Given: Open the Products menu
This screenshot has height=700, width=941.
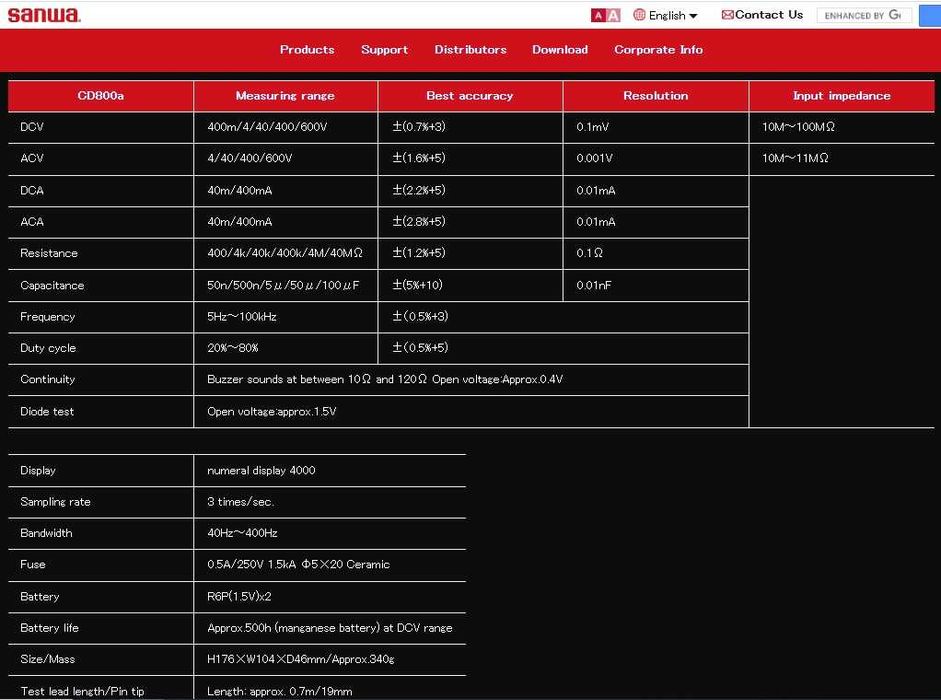Looking at the screenshot, I should coord(307,50).
